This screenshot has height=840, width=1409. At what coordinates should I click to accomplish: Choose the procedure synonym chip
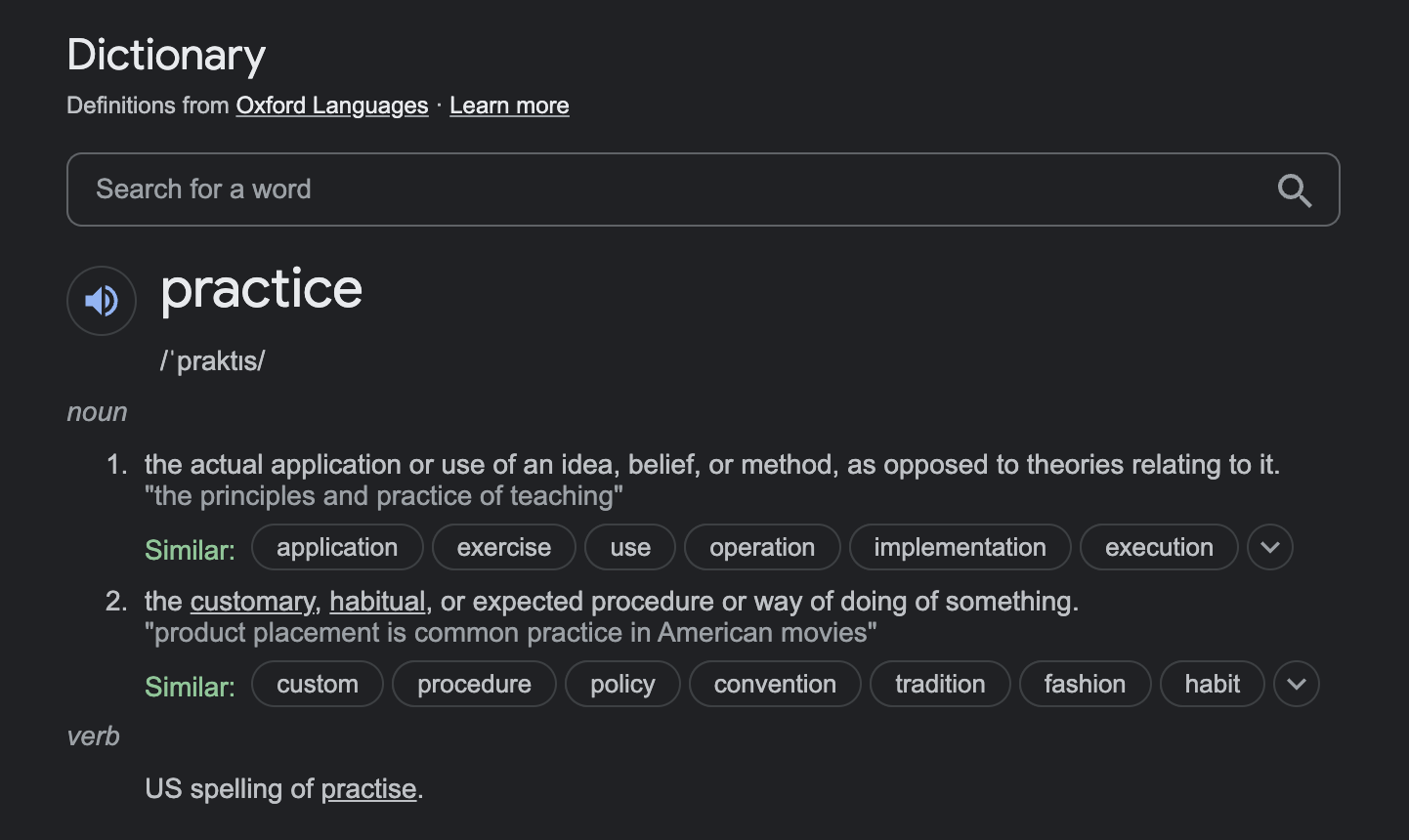pyautogui.click(x=474, y=684)
